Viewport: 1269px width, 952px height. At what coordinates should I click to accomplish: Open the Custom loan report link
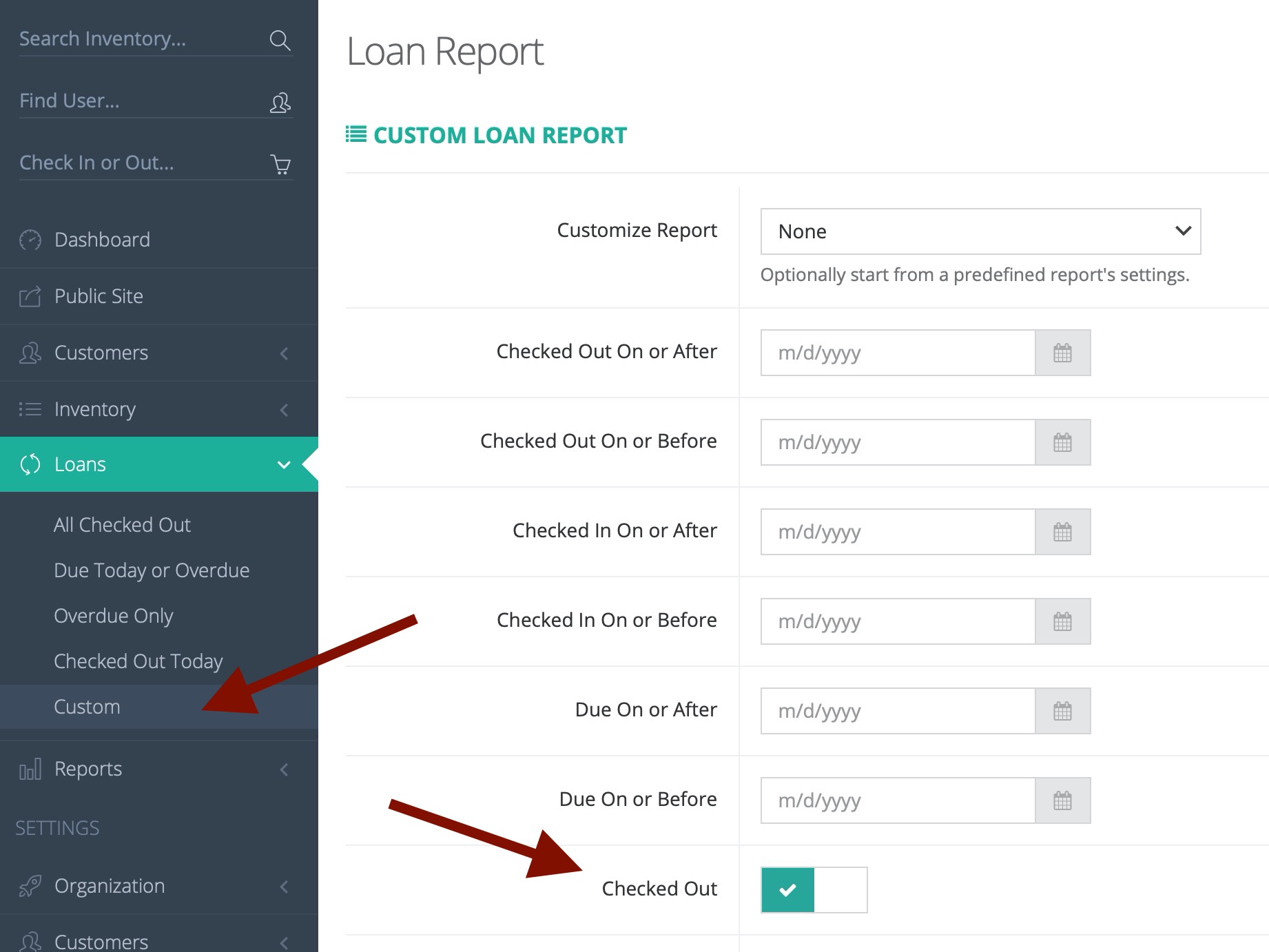pyautogui.click(x=87, y=707)
